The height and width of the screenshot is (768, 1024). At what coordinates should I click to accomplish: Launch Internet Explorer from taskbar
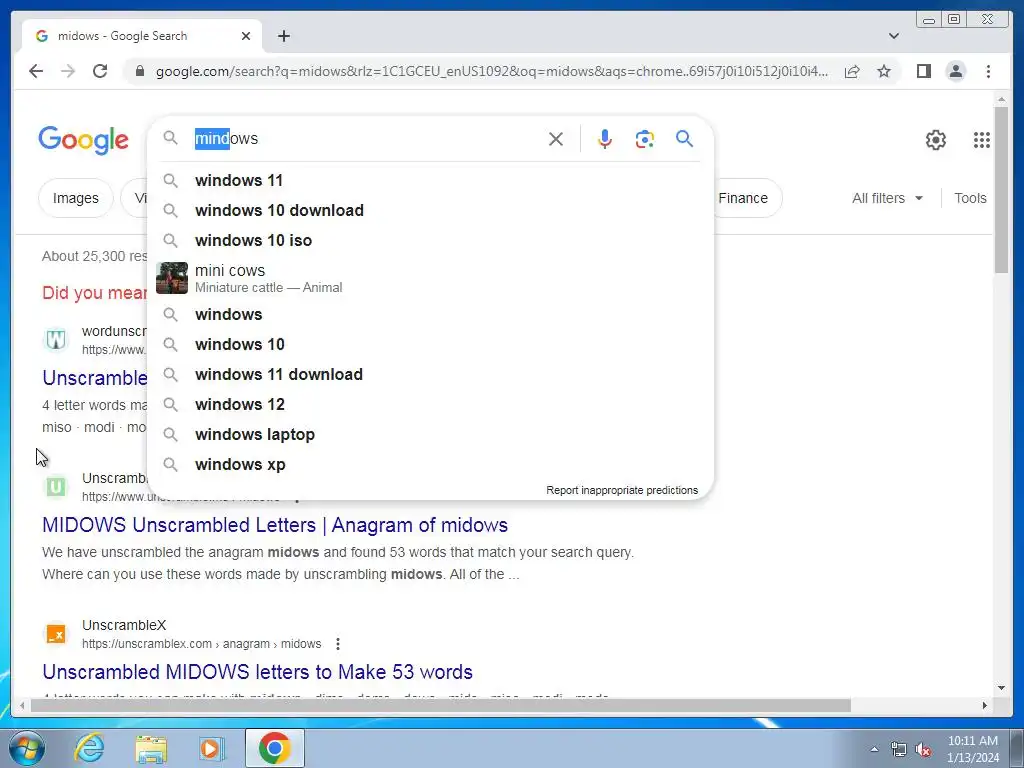(89, 748)
